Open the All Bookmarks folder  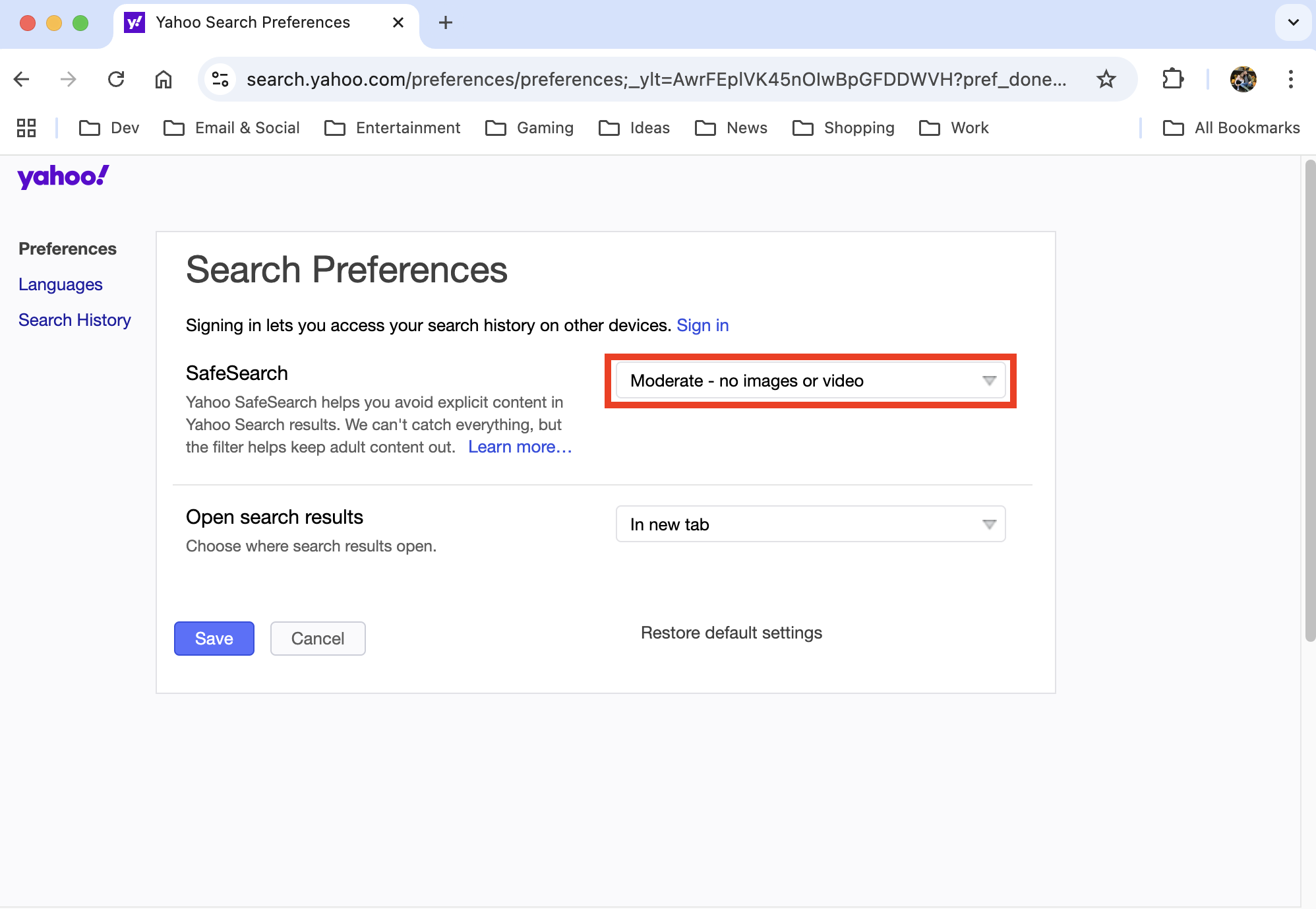(1232, 128)
